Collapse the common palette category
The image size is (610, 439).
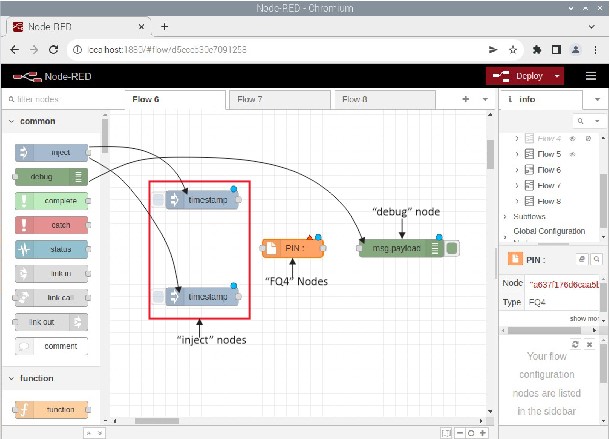tap(12, 121)
